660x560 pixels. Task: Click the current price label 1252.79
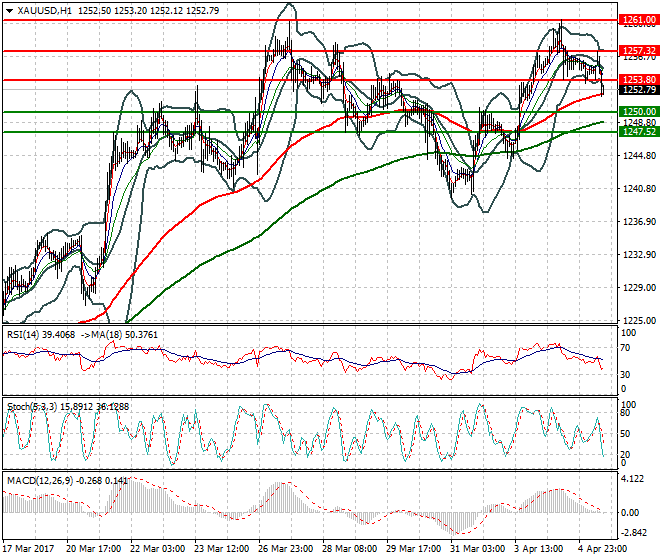click(639, 90)
